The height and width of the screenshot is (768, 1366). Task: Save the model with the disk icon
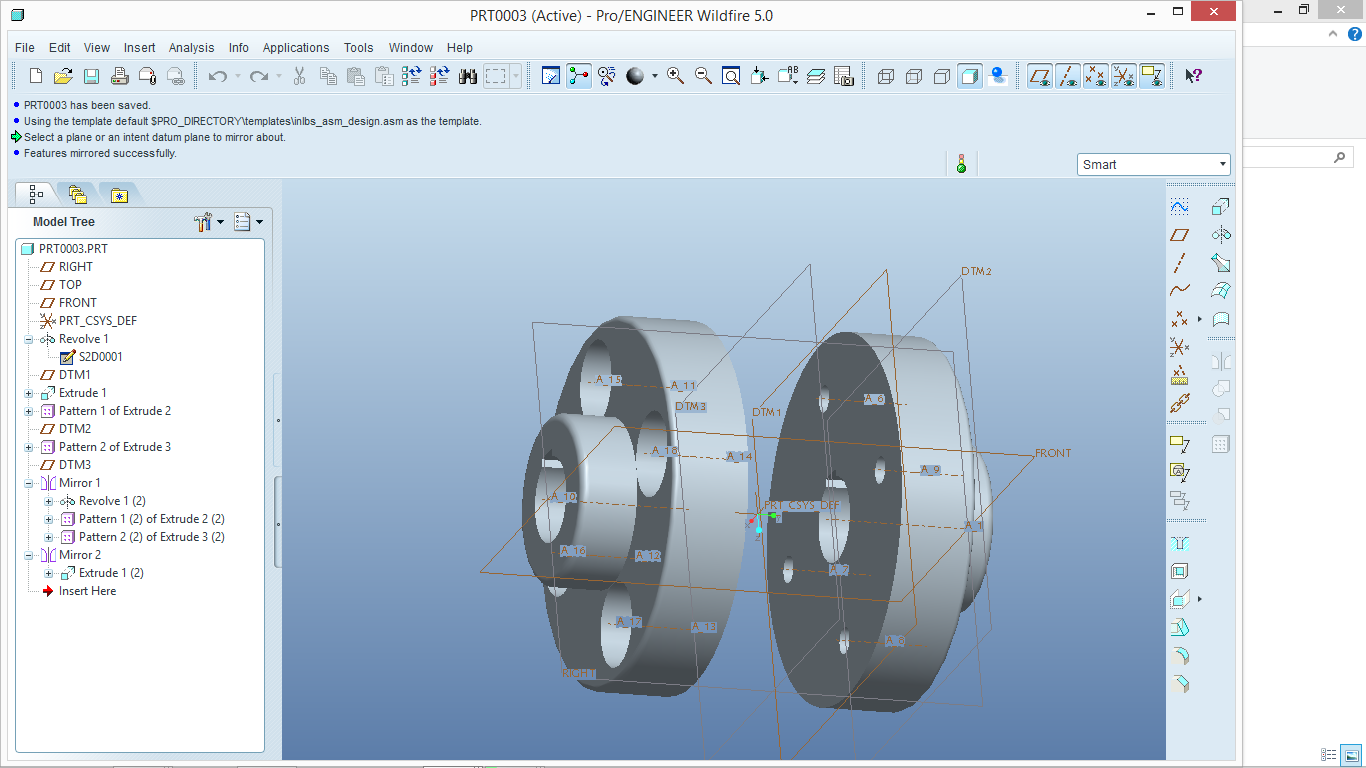pyautogui.click(x=91, y=76)
